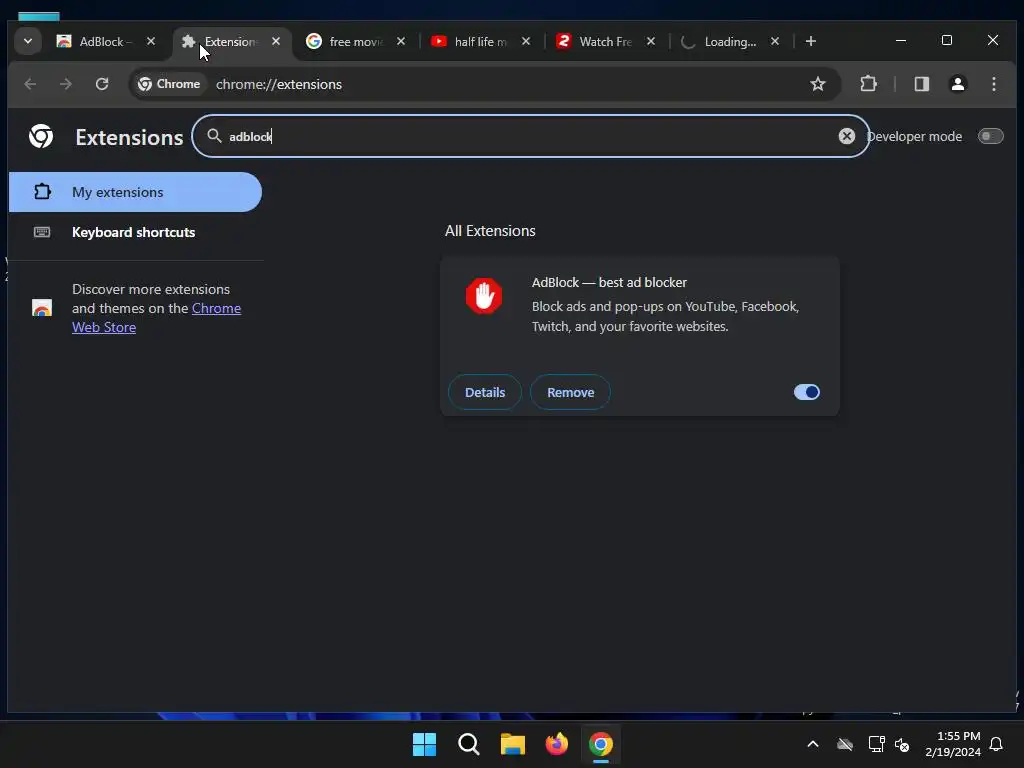Image resolution: width=1024 pixels, height=768 pixels.
Task: Click the Chrome taskbar icon
Action: (x=601, y=744)
